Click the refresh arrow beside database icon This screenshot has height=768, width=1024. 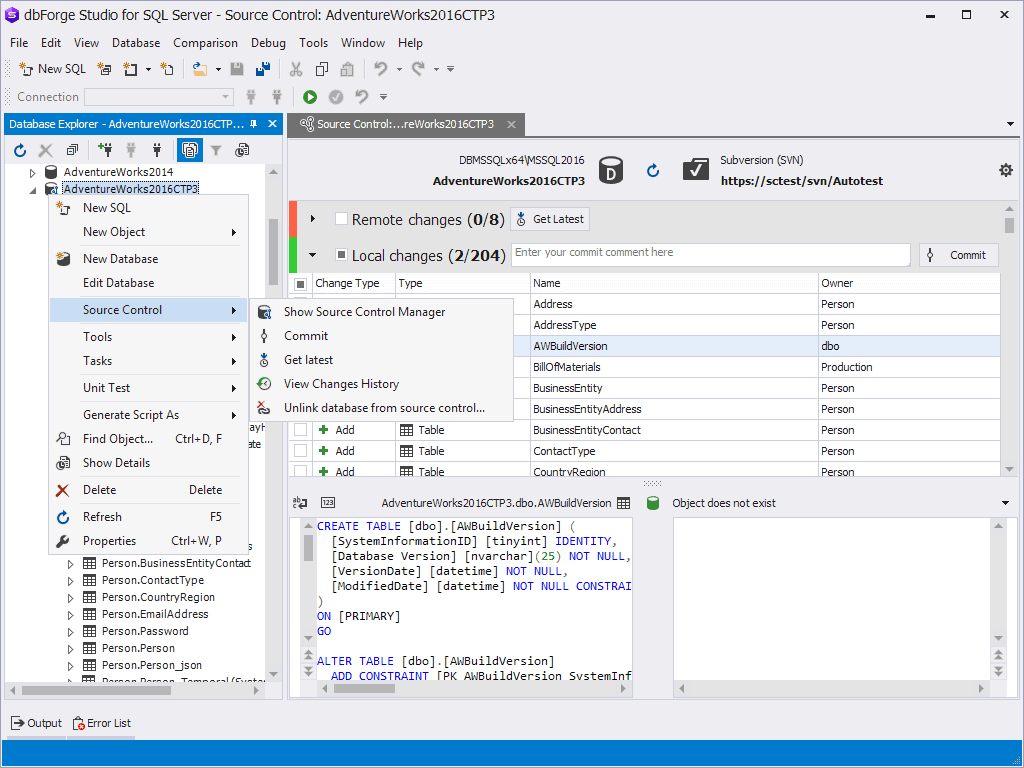pyautogui.click(x=652, y=170)
